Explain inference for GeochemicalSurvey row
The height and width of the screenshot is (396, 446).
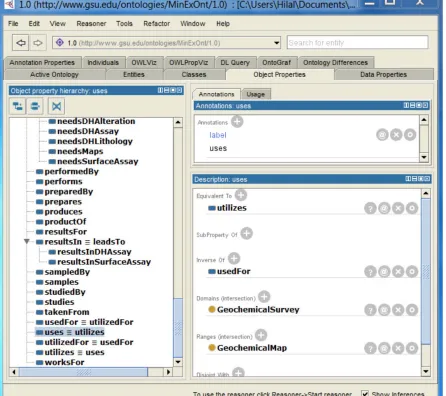pyautogui.click(x=370, y=310)
